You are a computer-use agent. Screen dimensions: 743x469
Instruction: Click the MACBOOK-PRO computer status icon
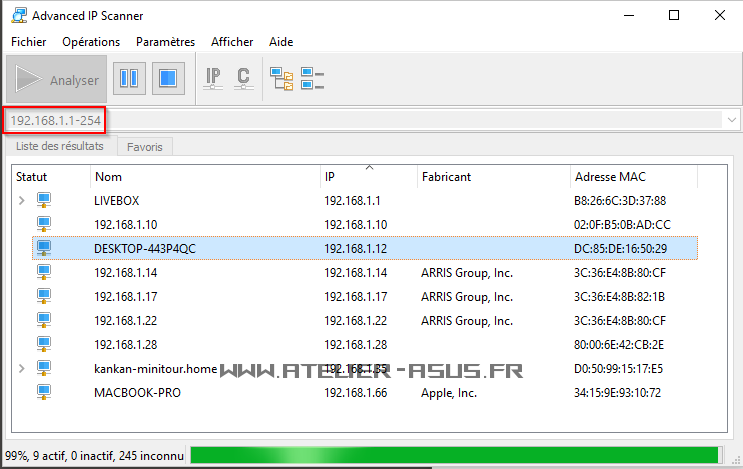click(x=44, y=393)
